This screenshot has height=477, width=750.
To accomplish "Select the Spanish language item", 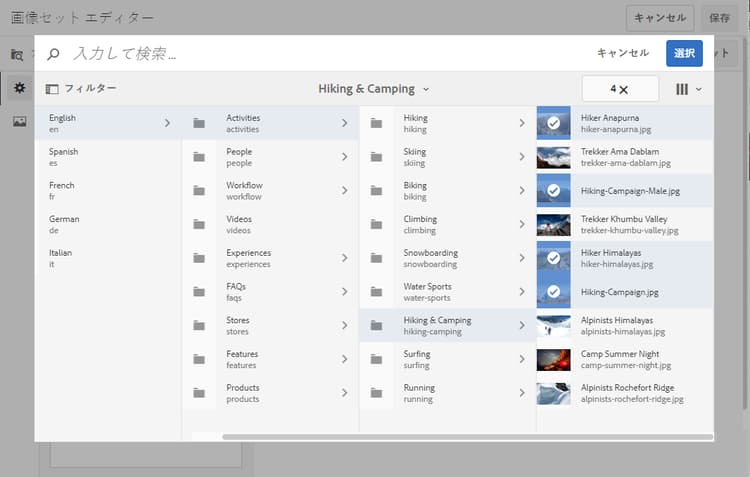I will pos(108,157).
